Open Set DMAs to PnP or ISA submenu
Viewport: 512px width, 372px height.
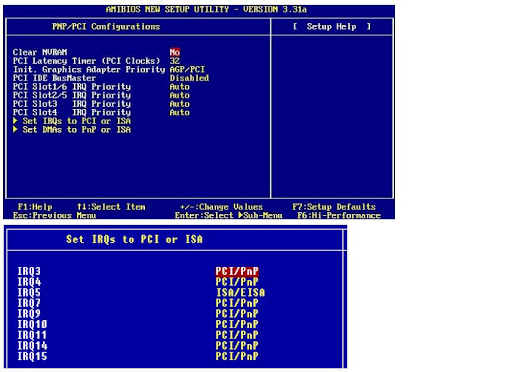point(77,130)
